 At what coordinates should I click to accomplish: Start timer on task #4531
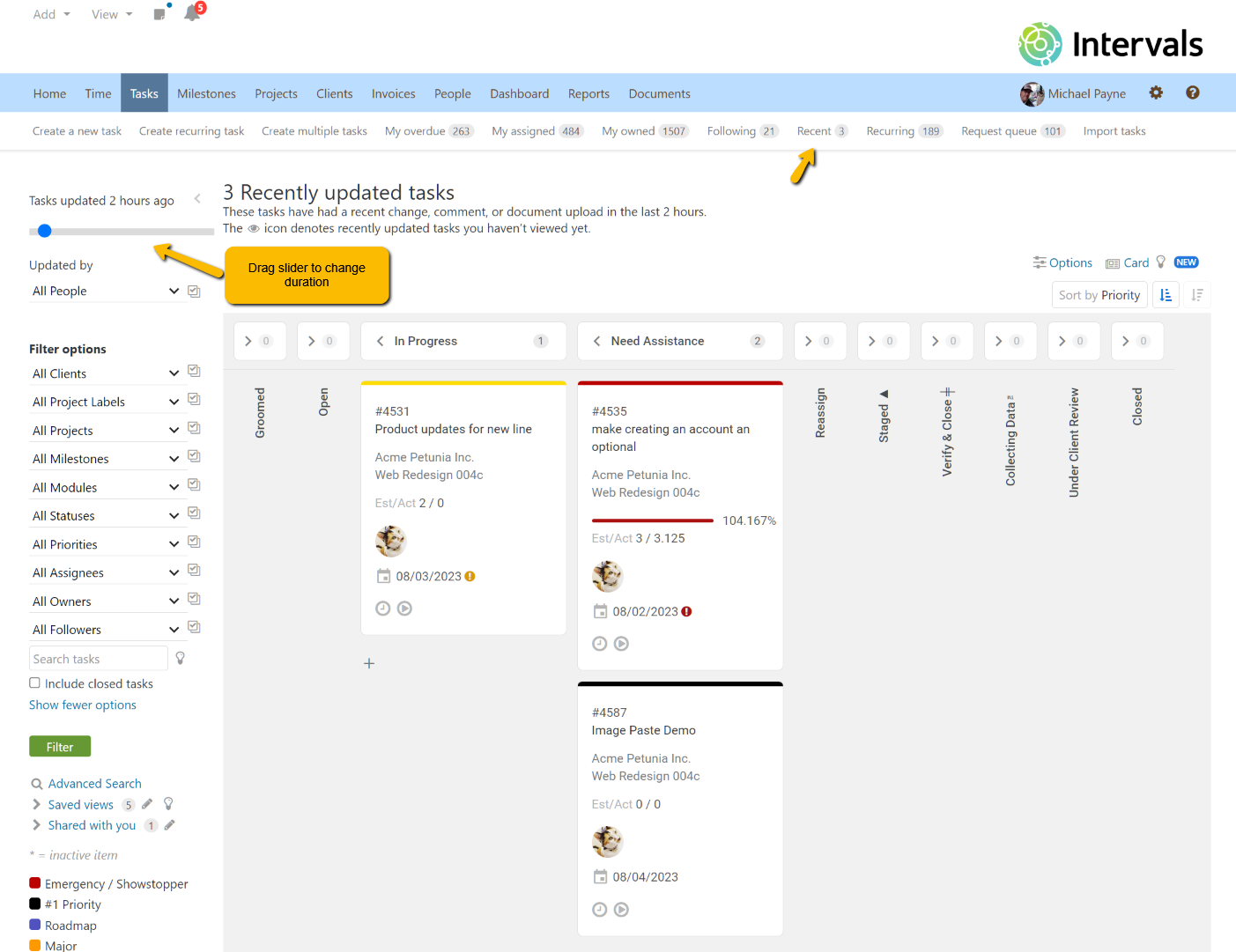click(404, 609)
